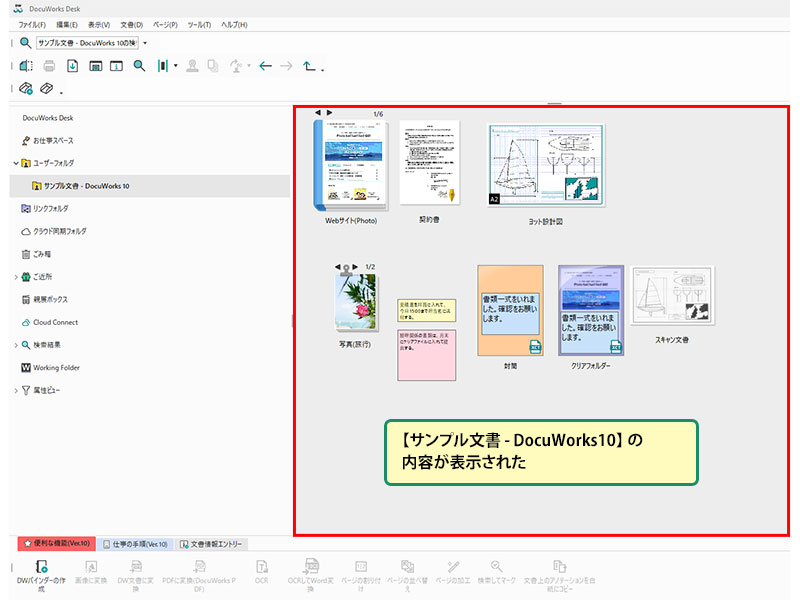Click the scan document toolbar icon
The image size is (800, 600).
pyautogui.click(x=26, y=66)
